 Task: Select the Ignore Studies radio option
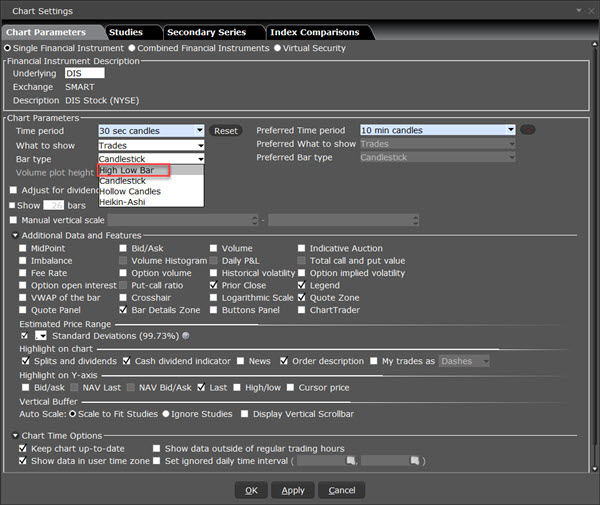(166, 414)
